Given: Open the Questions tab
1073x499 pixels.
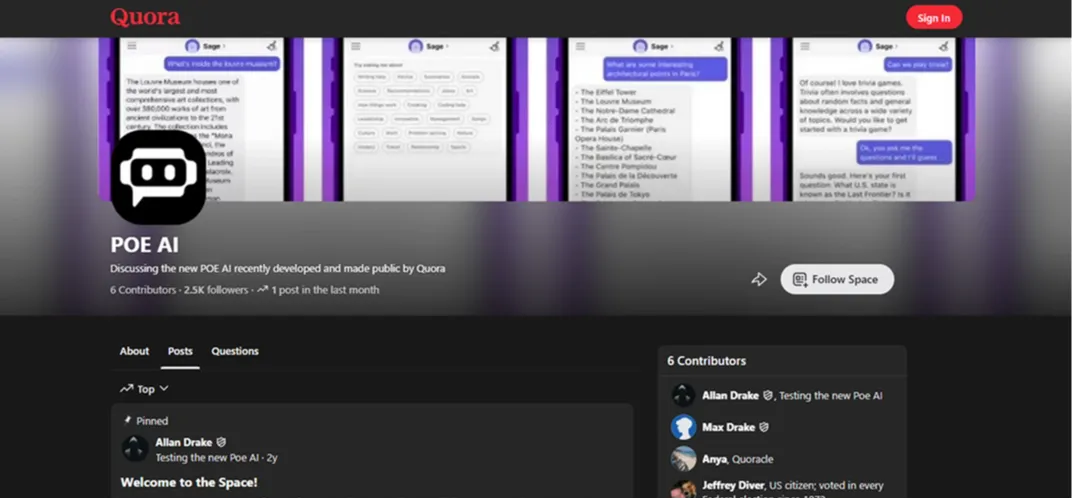Looking at the screenshot, I should tap(235, 351).
